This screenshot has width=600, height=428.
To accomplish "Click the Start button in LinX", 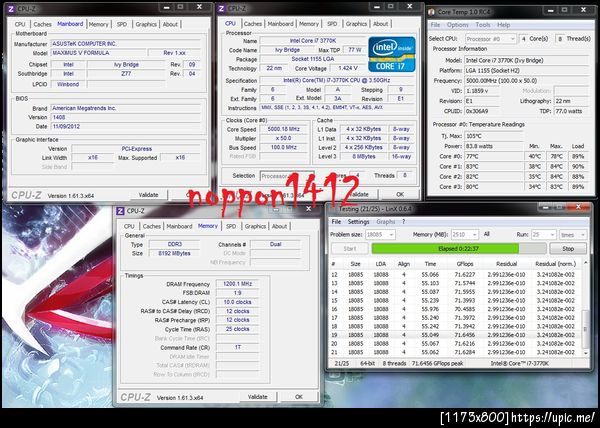I will [350, 249].
